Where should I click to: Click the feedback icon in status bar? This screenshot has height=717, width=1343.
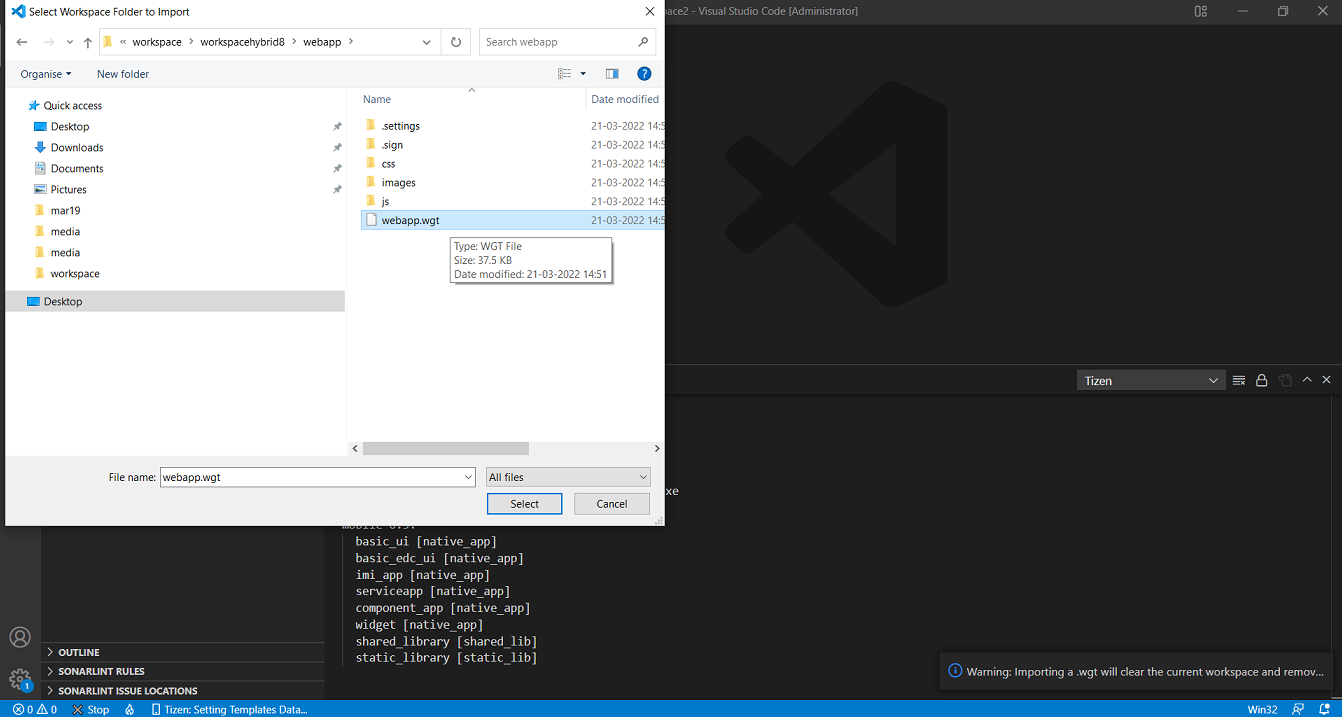tap(1298, 709)
